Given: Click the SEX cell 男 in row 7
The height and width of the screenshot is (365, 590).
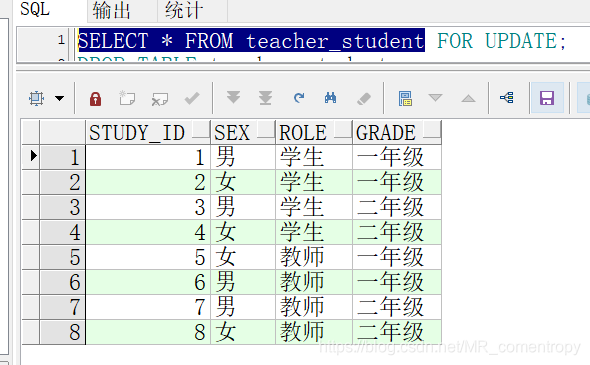Looking at the screenshot, I should [243, 307].
